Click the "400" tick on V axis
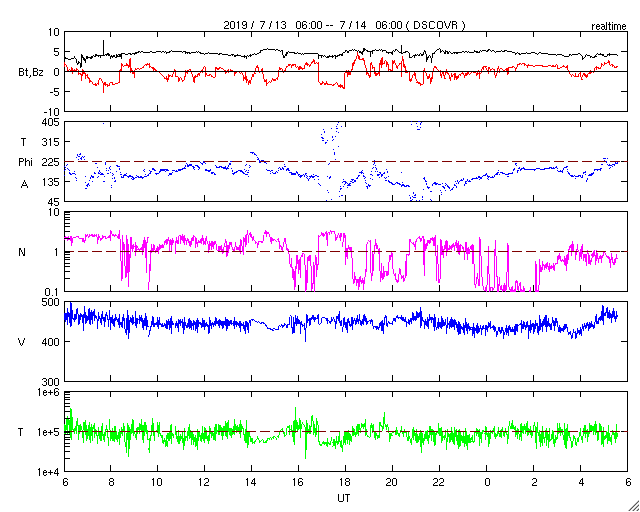Viewport: 640px width, 512px height. tap(51, 342)
